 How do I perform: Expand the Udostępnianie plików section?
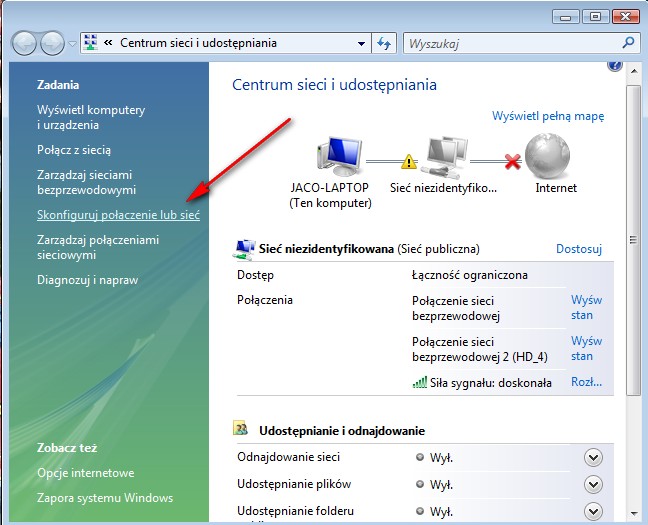593,485
